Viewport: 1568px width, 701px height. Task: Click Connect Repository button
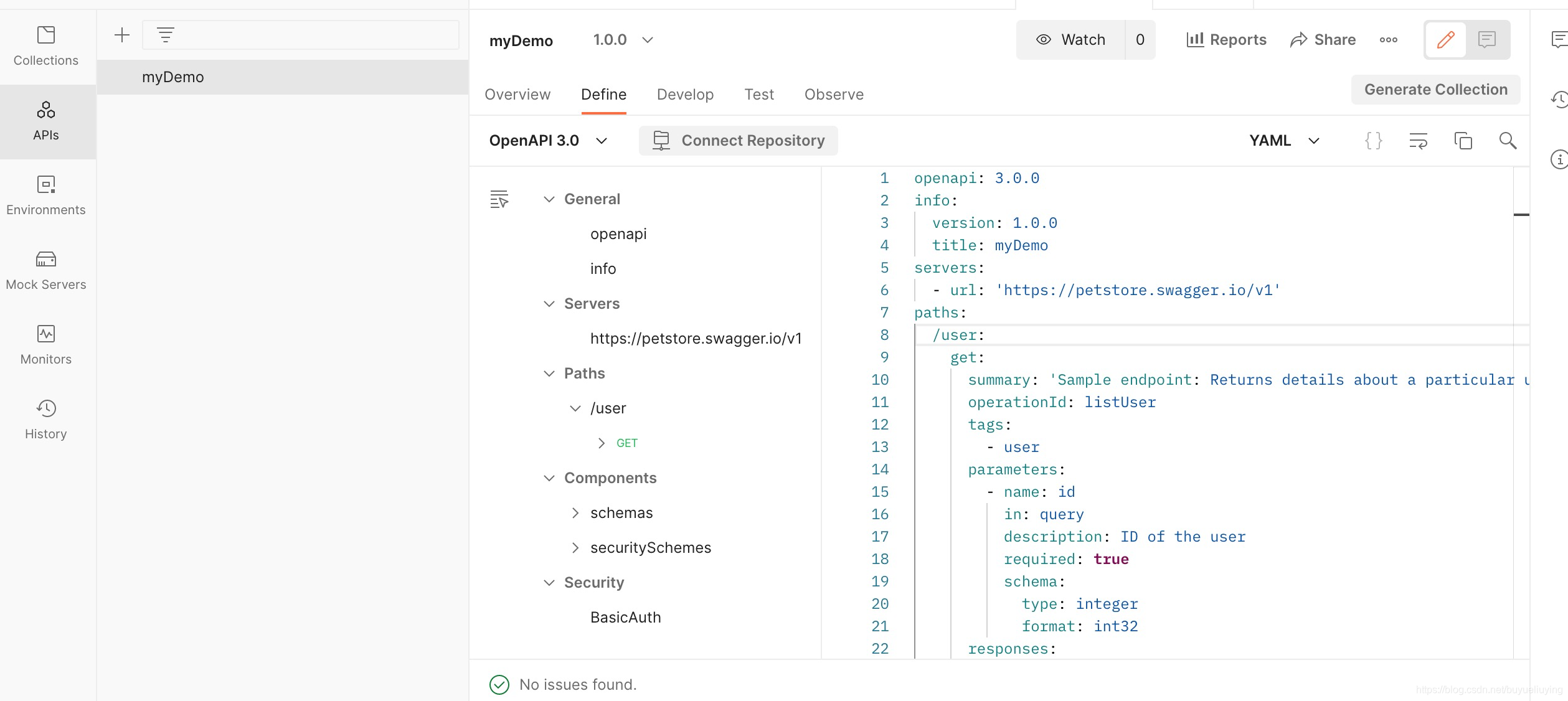(738, 141)
